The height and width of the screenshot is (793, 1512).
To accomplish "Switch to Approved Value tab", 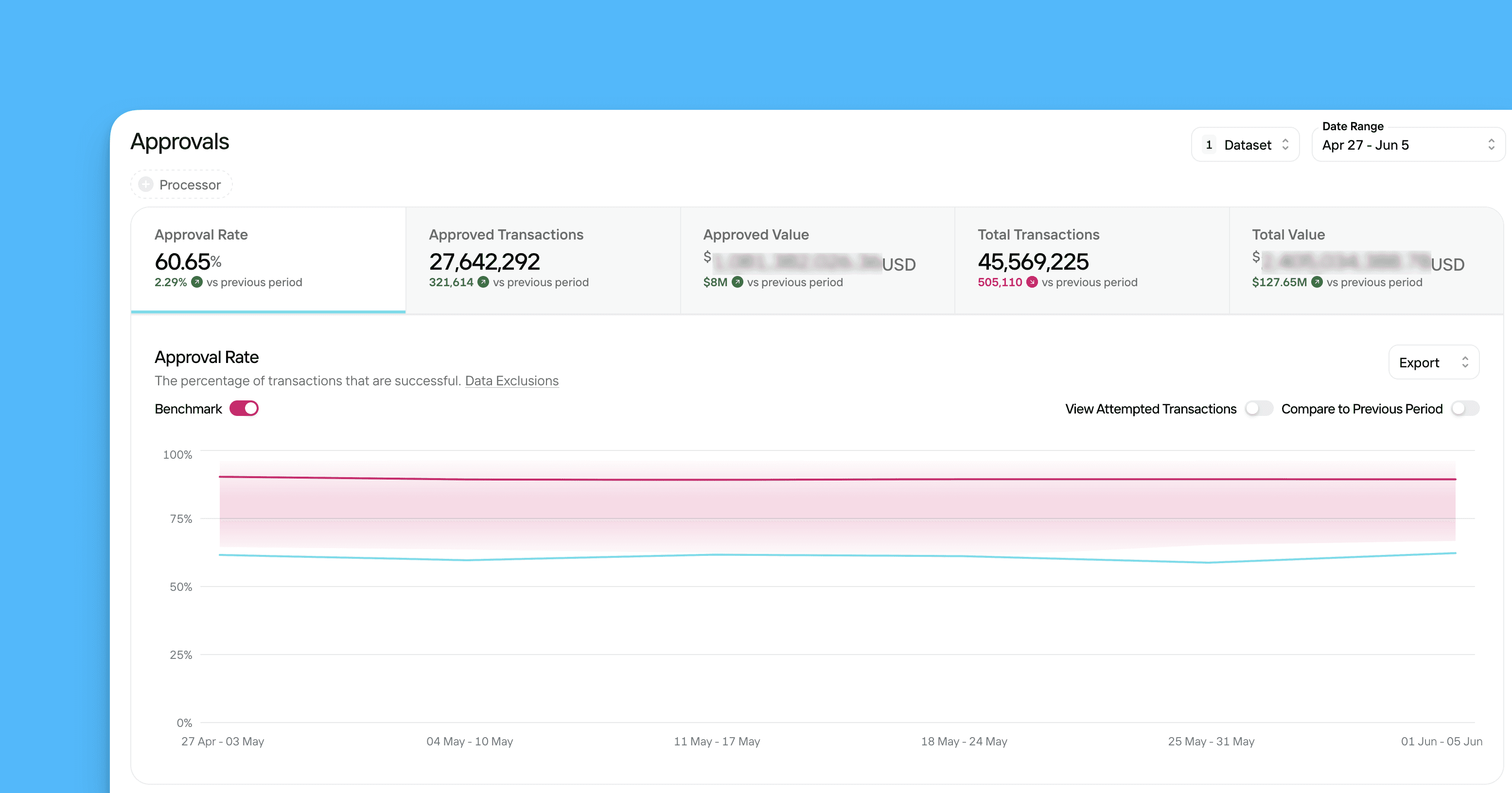I will coord(818,260).
